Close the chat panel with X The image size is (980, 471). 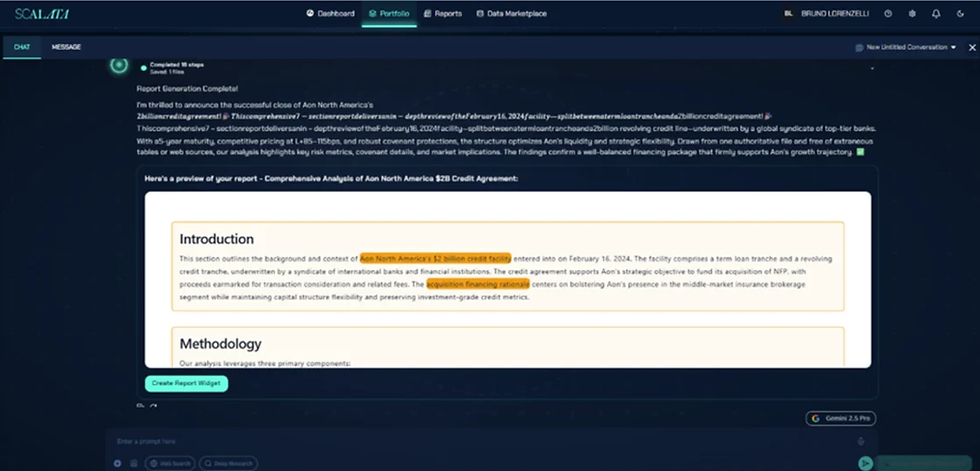click(x=972, y=47)
